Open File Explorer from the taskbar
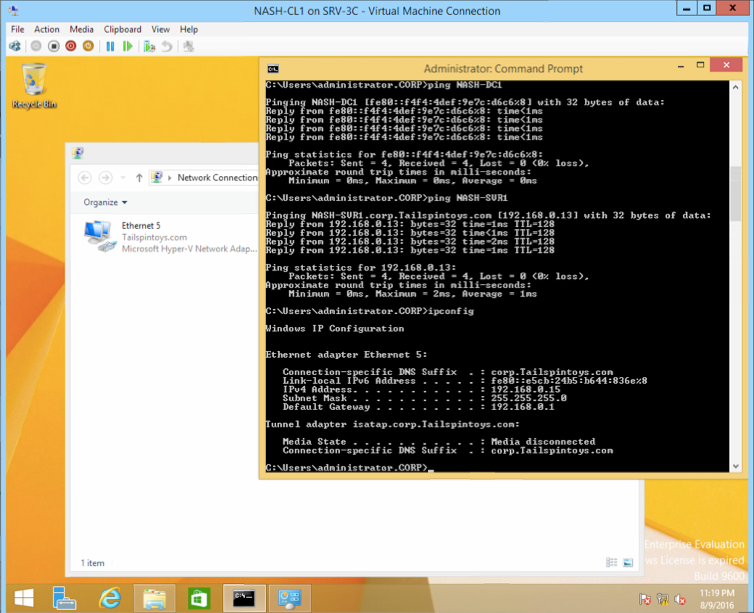 tap(154, 598)
